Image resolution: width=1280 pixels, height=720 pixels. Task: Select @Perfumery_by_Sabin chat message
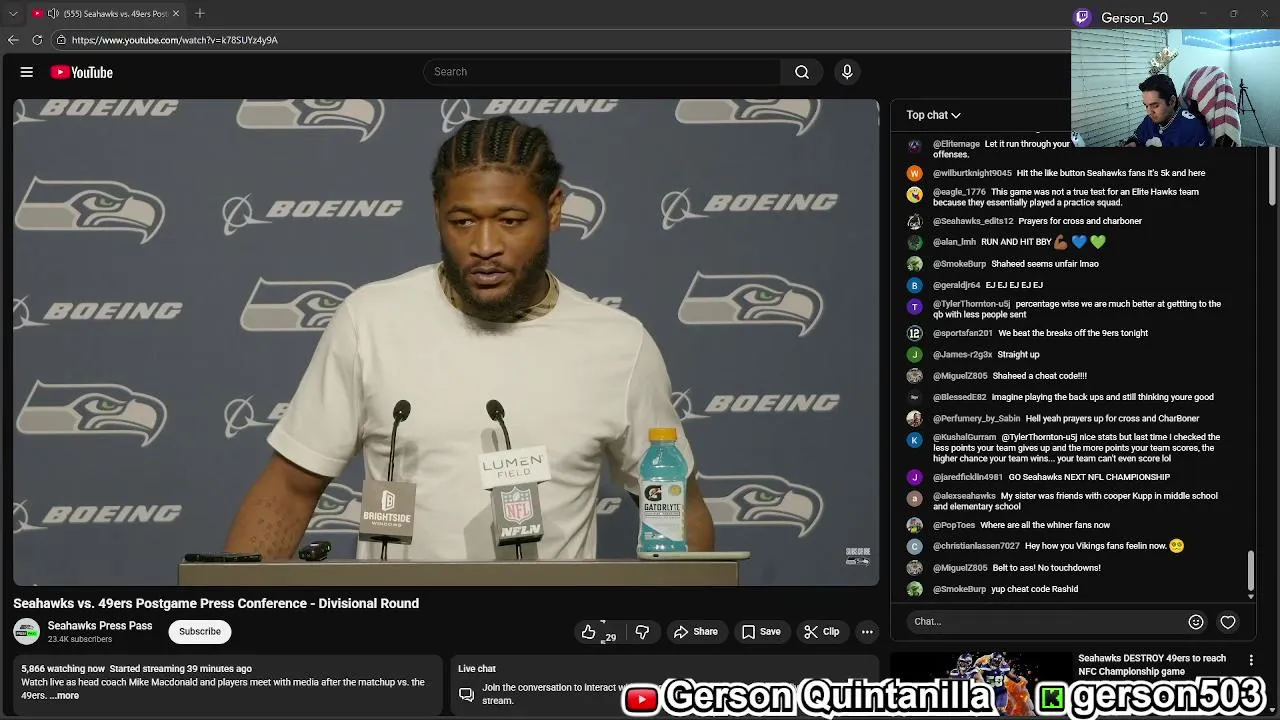[1112, 419]
